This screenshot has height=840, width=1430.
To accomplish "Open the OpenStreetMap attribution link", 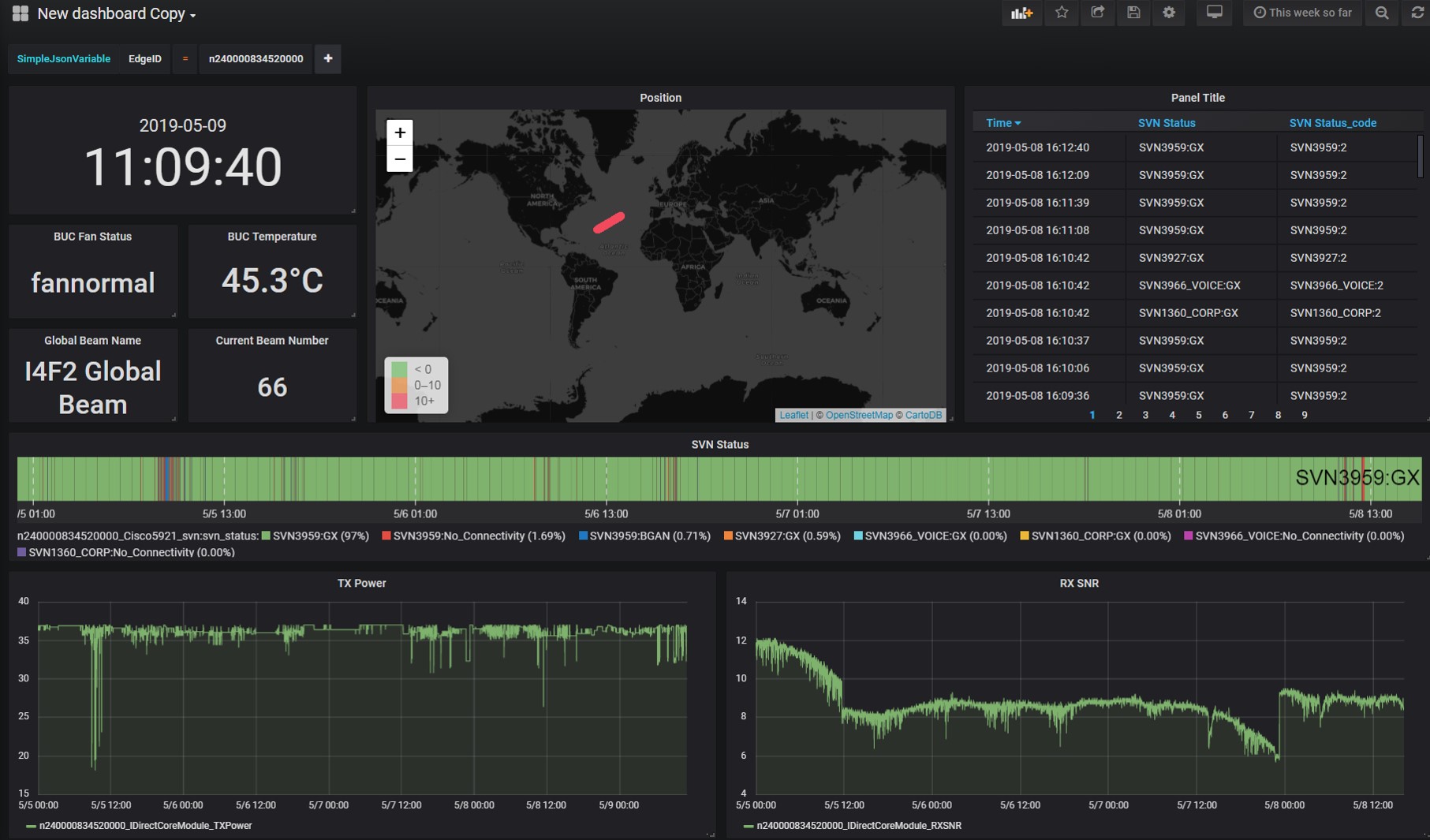I will point(859,415).
